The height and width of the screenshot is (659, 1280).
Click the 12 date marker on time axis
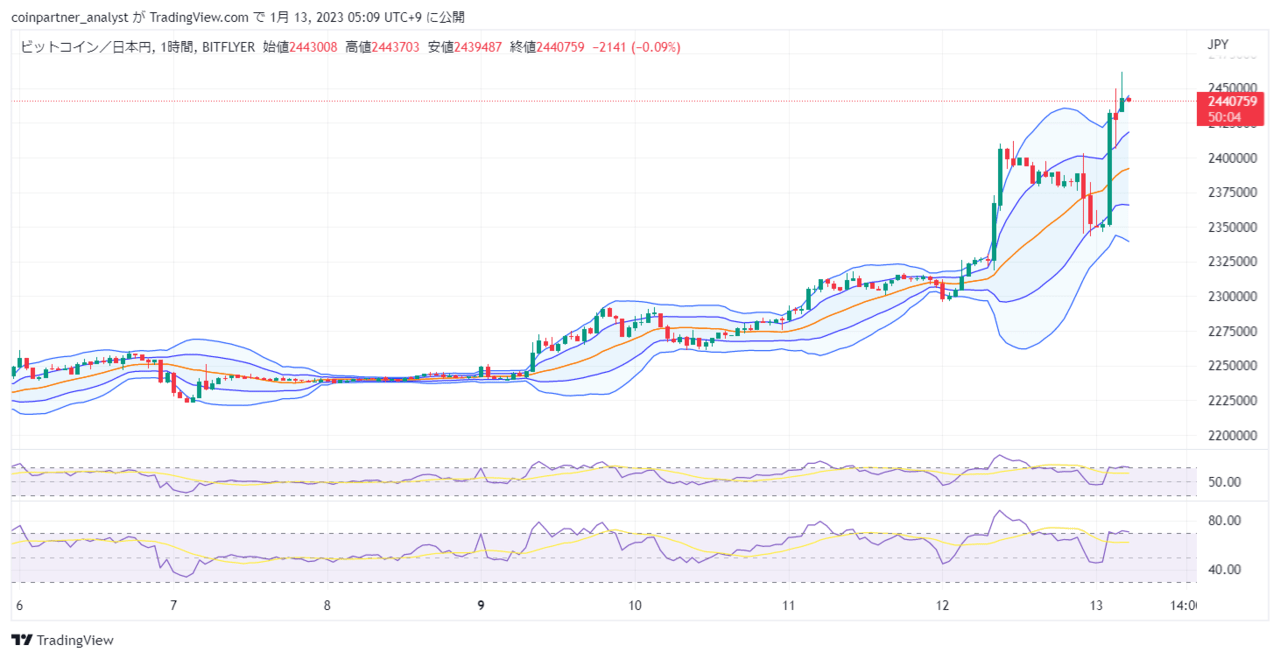click(942, 606)
